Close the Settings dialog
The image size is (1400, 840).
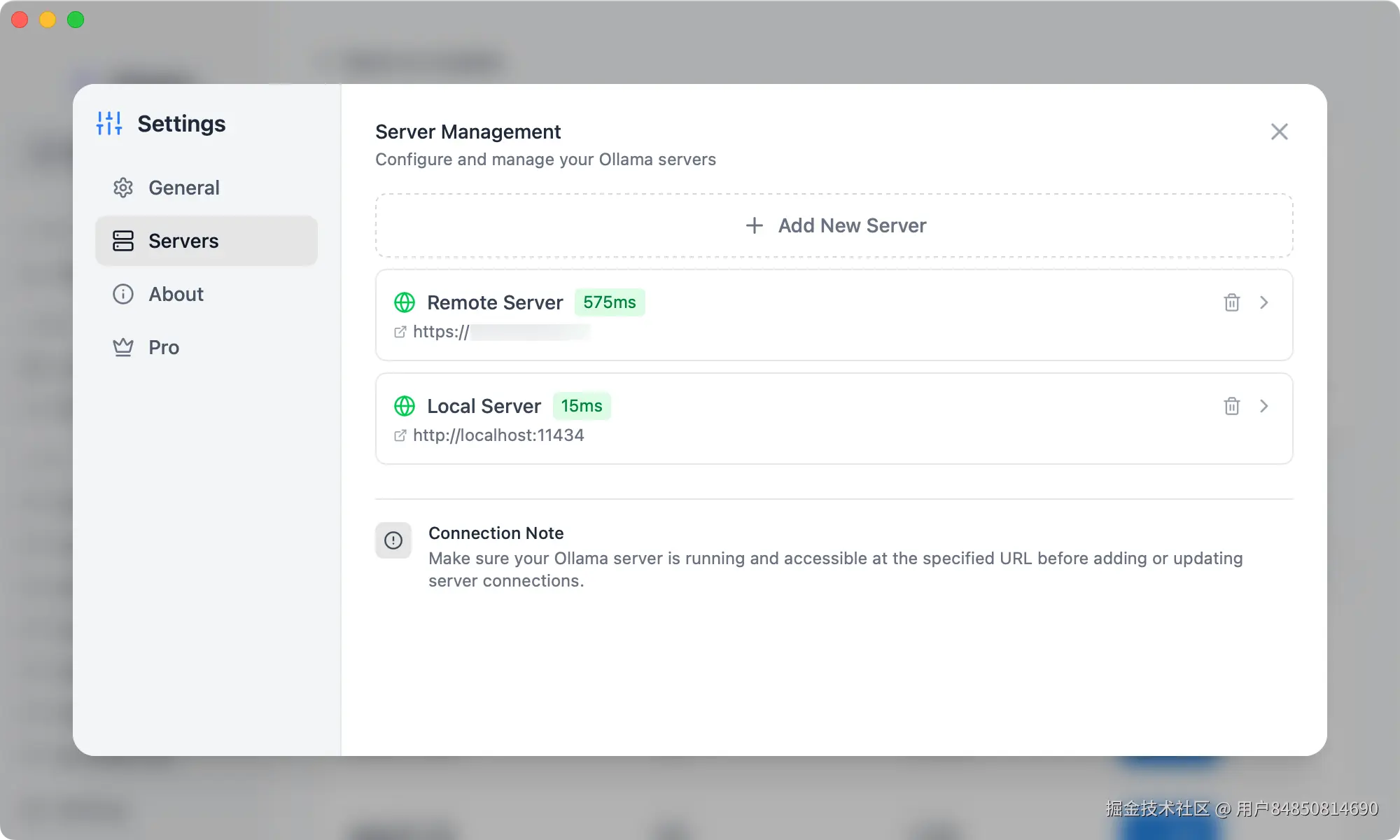1279,132
